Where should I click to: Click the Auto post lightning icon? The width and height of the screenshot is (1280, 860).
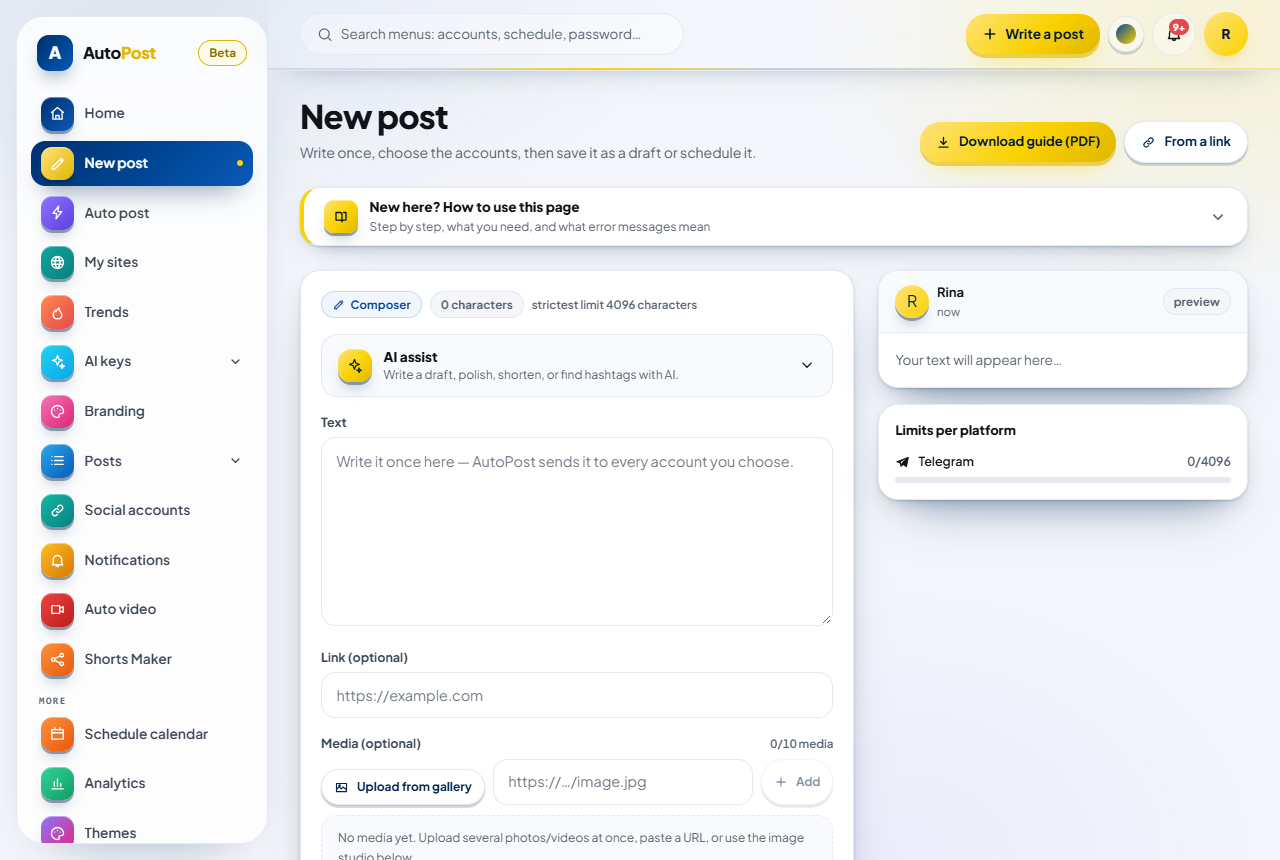pyautogui.click(x=57, y=213)
